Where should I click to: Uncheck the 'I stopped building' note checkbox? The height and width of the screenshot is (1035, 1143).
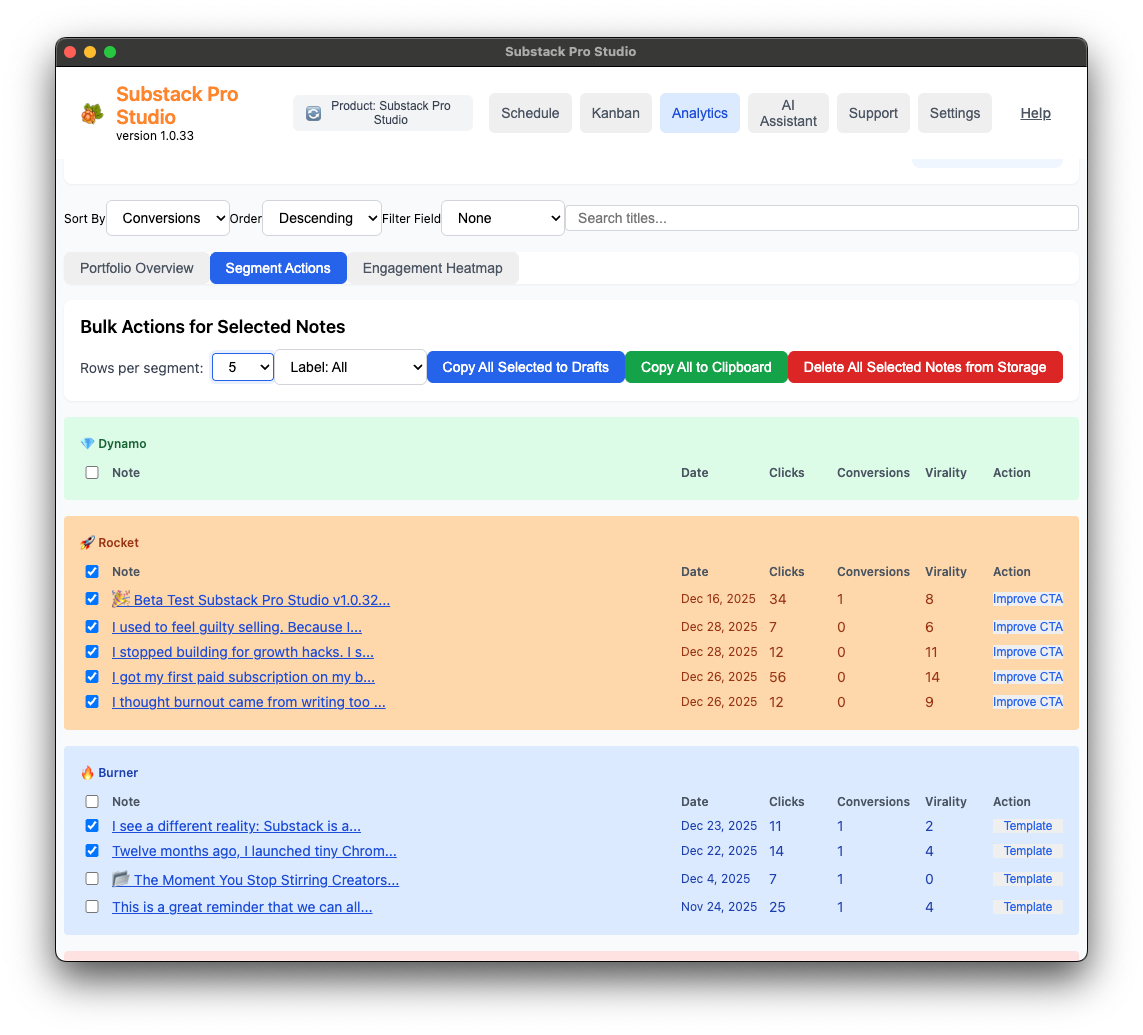coord(92,651)
